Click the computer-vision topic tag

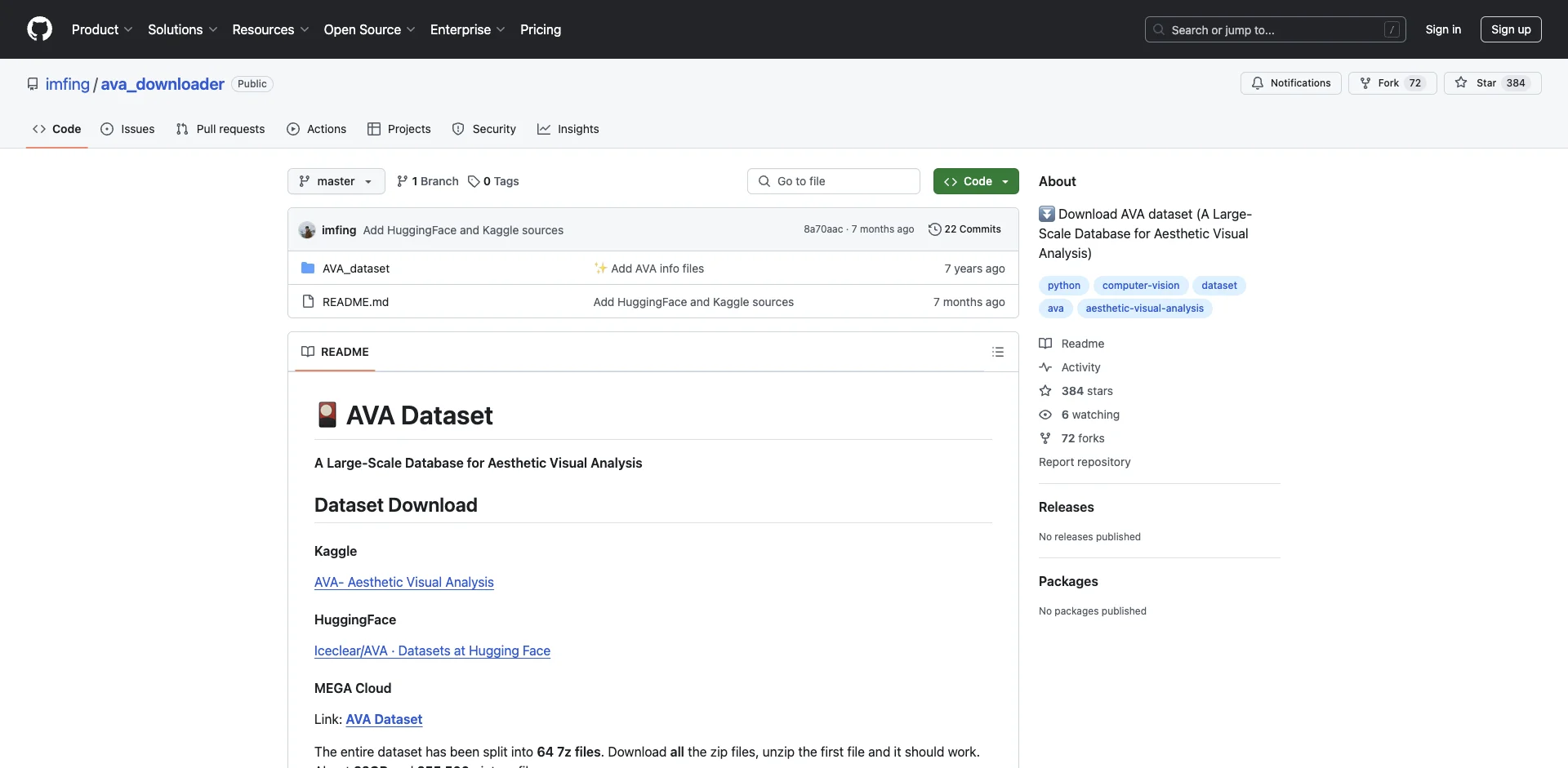tap(1141, 286)
